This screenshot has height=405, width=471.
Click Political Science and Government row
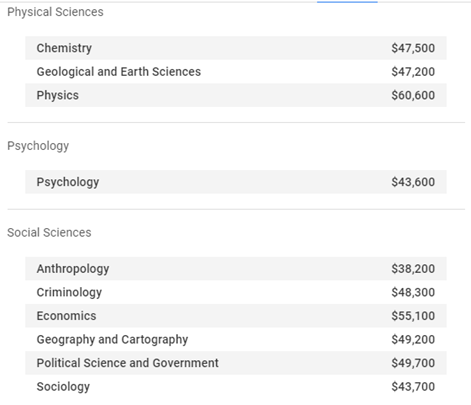(x=236, y=363)
